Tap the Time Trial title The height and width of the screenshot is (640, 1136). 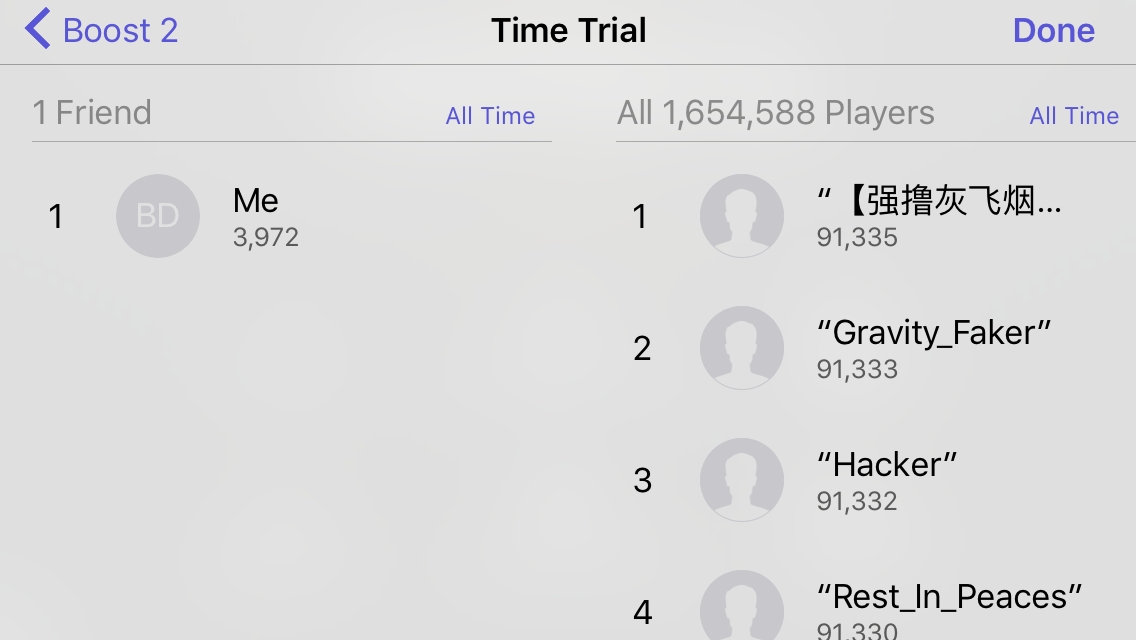569,30
